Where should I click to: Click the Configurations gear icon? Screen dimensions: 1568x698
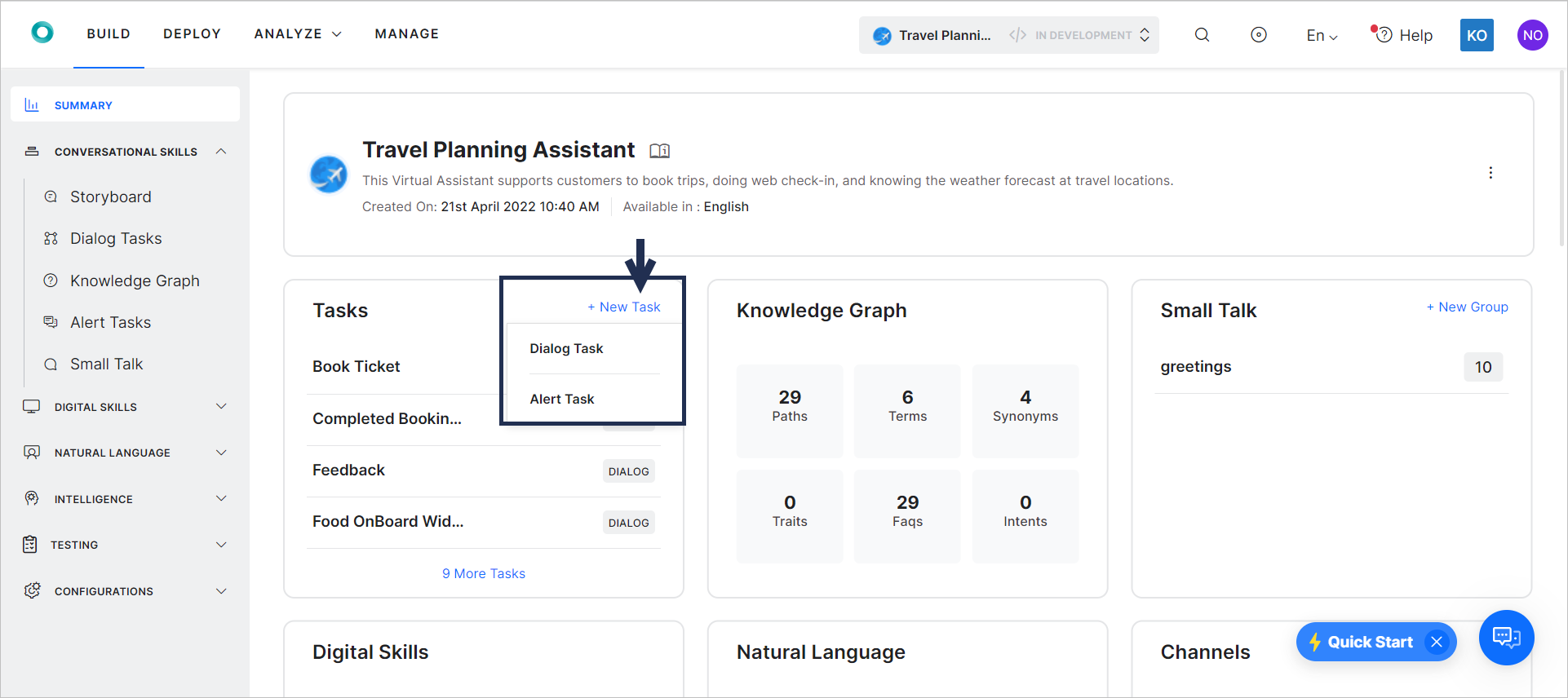32,590
